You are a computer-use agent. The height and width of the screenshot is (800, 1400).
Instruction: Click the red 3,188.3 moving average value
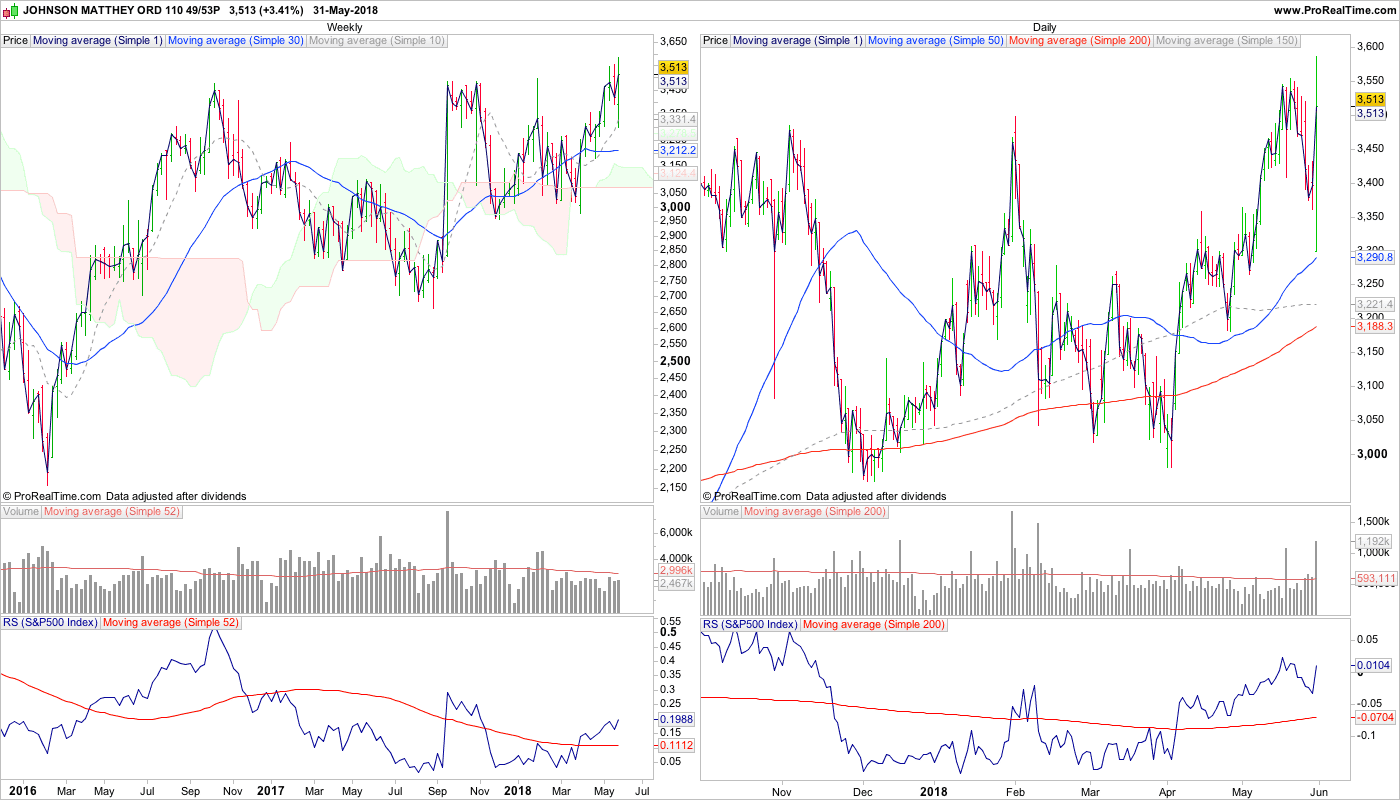point(1374,327)
